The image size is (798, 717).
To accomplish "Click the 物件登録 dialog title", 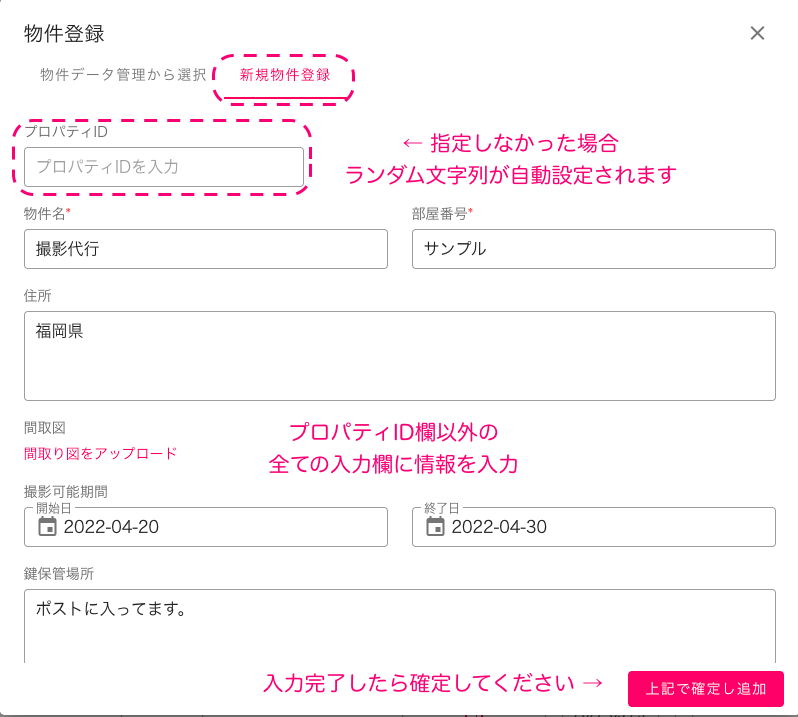I will (x=64, y=34).
